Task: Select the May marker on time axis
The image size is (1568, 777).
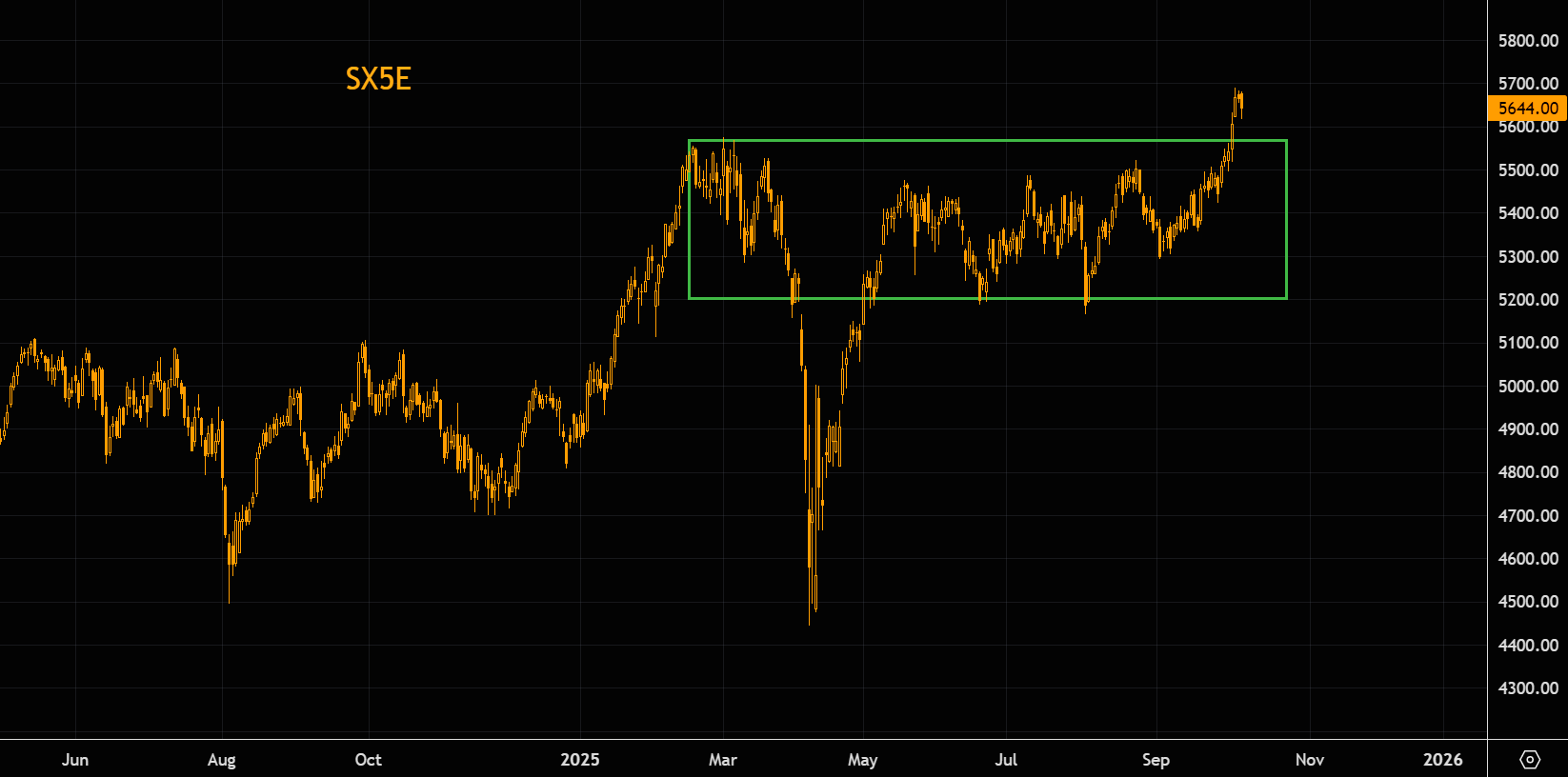Action: (862, 760)
